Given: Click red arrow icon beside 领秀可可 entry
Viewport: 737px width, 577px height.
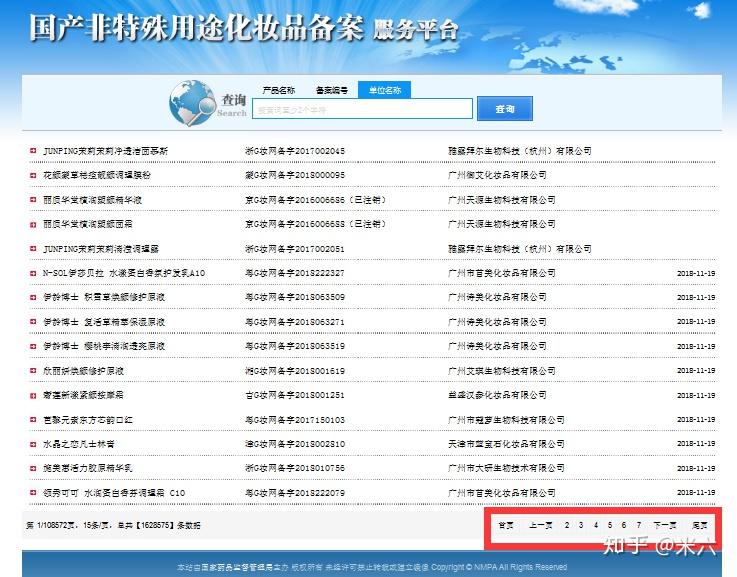Looking at the screenshot, I should click(33, 493).
